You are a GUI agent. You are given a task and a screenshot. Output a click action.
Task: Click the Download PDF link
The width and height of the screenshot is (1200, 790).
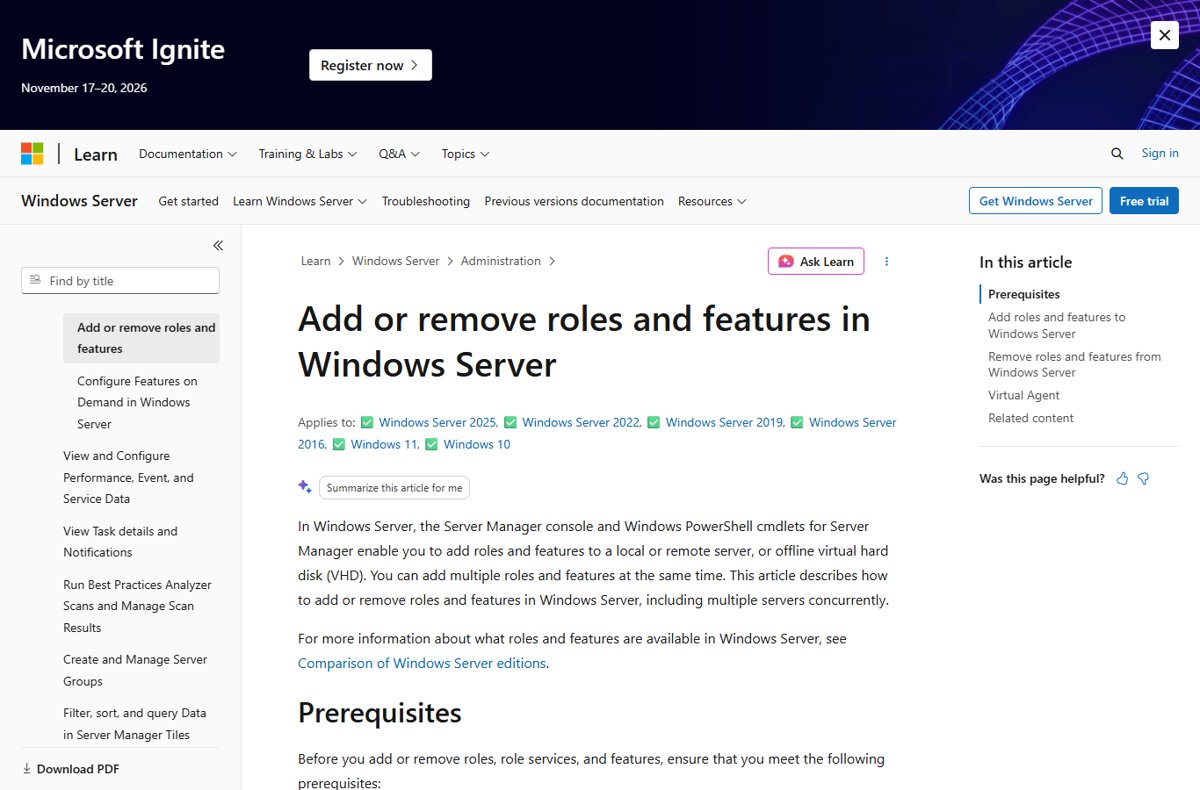[x=71, y=769]
